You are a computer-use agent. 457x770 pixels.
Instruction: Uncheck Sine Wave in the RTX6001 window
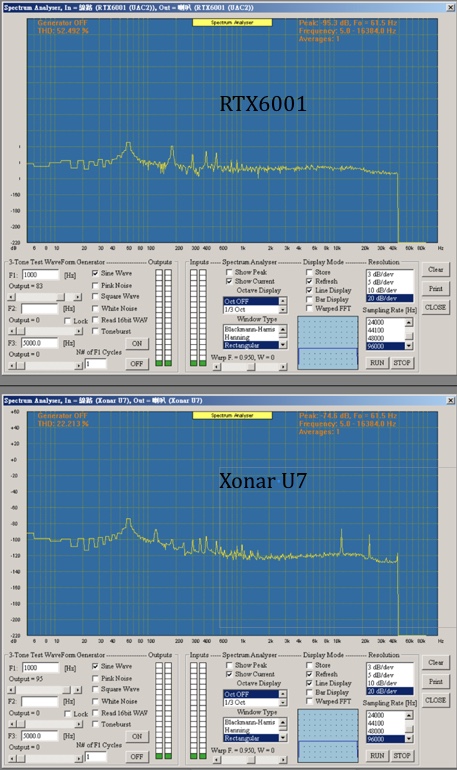point(95,273)
